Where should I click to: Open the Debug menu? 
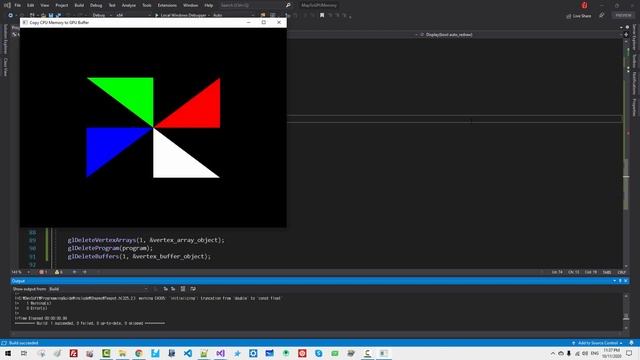coord(96,5)
